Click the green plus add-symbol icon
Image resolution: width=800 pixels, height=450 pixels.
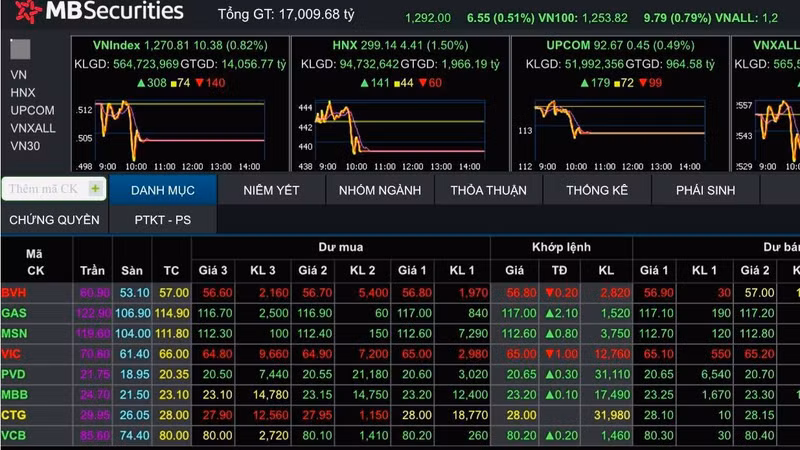coord(95,188)
